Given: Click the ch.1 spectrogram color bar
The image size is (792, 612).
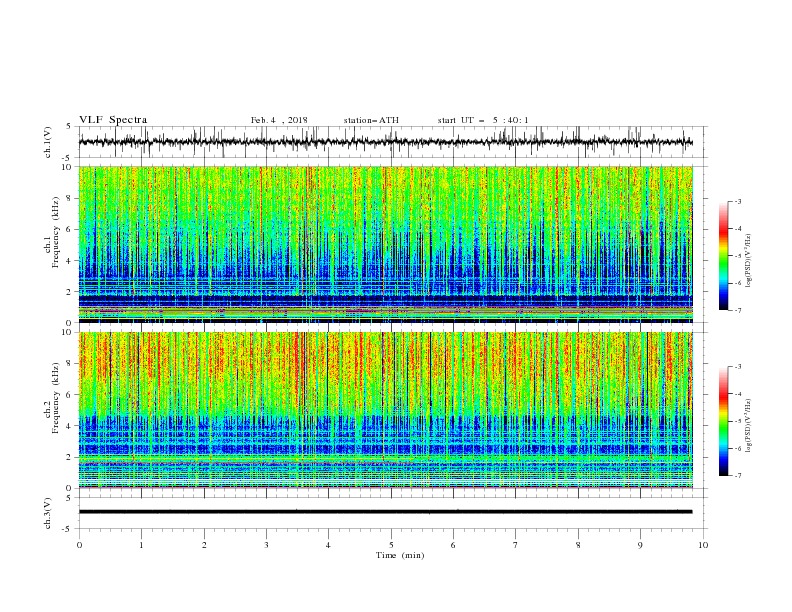Looking at the screenshot, I should 723,256.
